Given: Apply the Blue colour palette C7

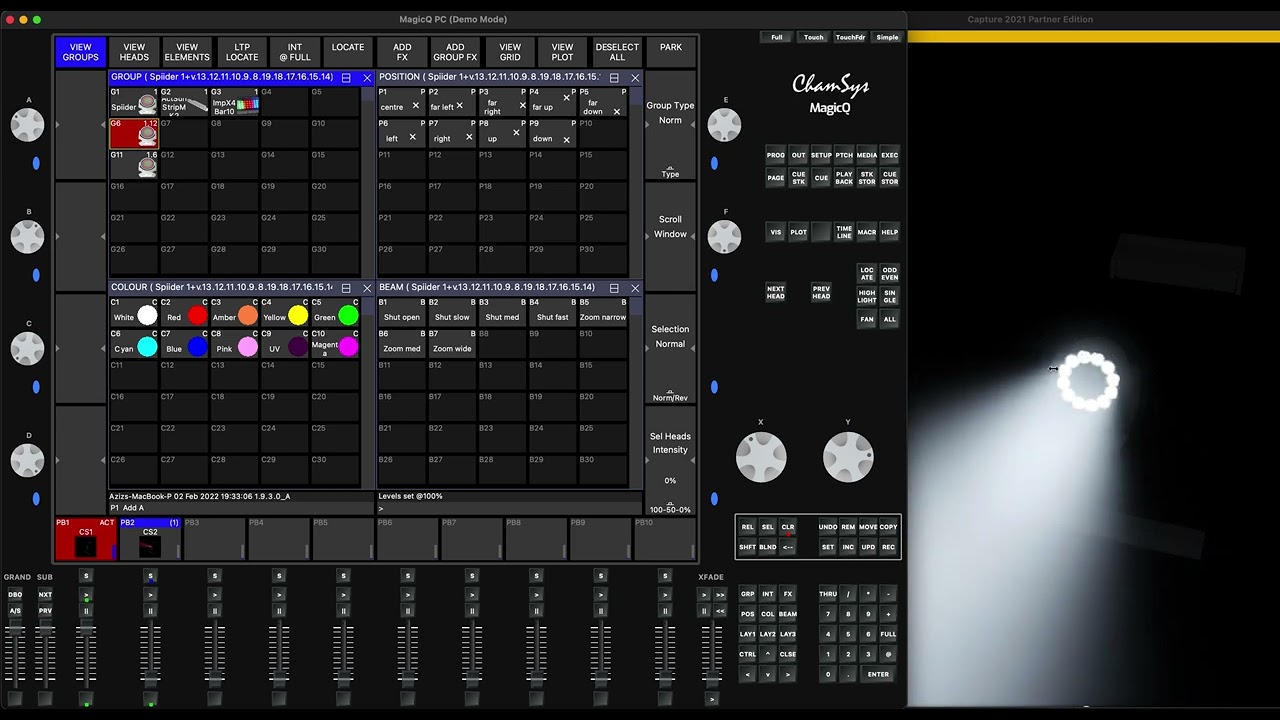Looking at the screenshot, I should (184, 344).
